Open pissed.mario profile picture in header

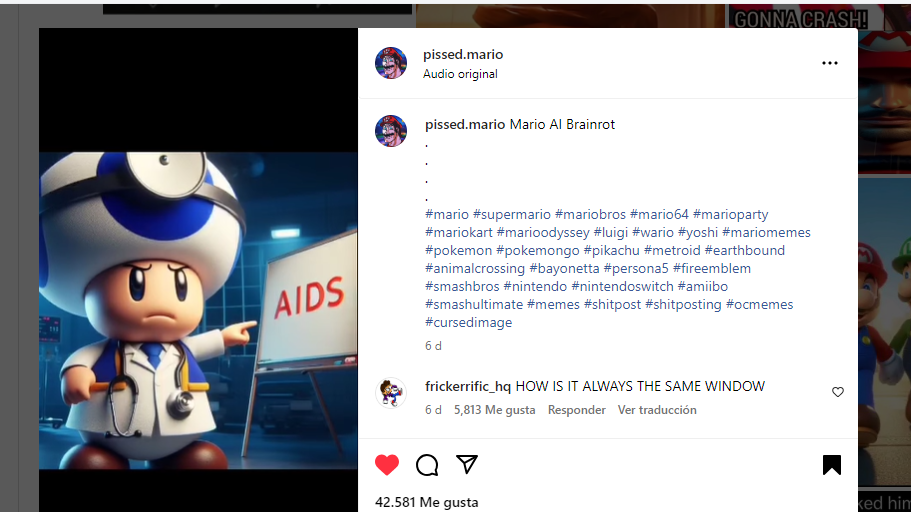391,63
